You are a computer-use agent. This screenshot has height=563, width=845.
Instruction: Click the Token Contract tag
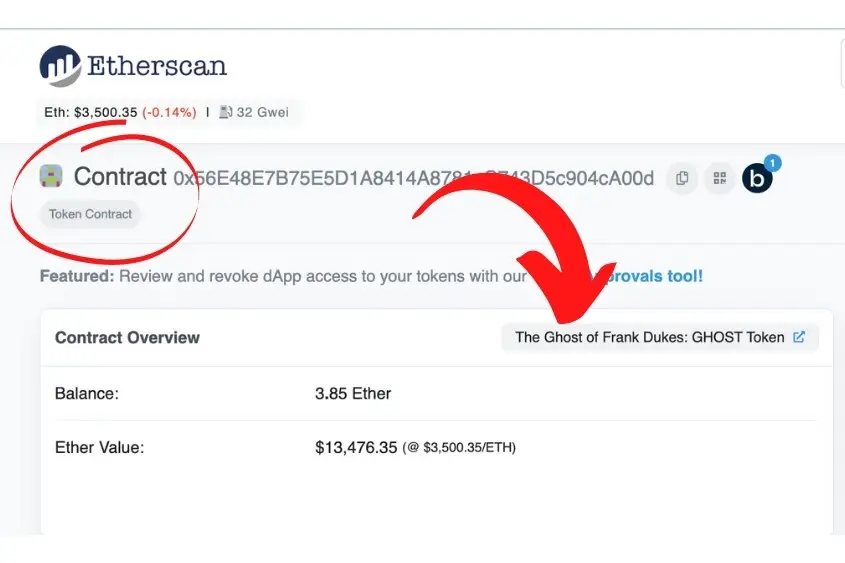(90, 214)
